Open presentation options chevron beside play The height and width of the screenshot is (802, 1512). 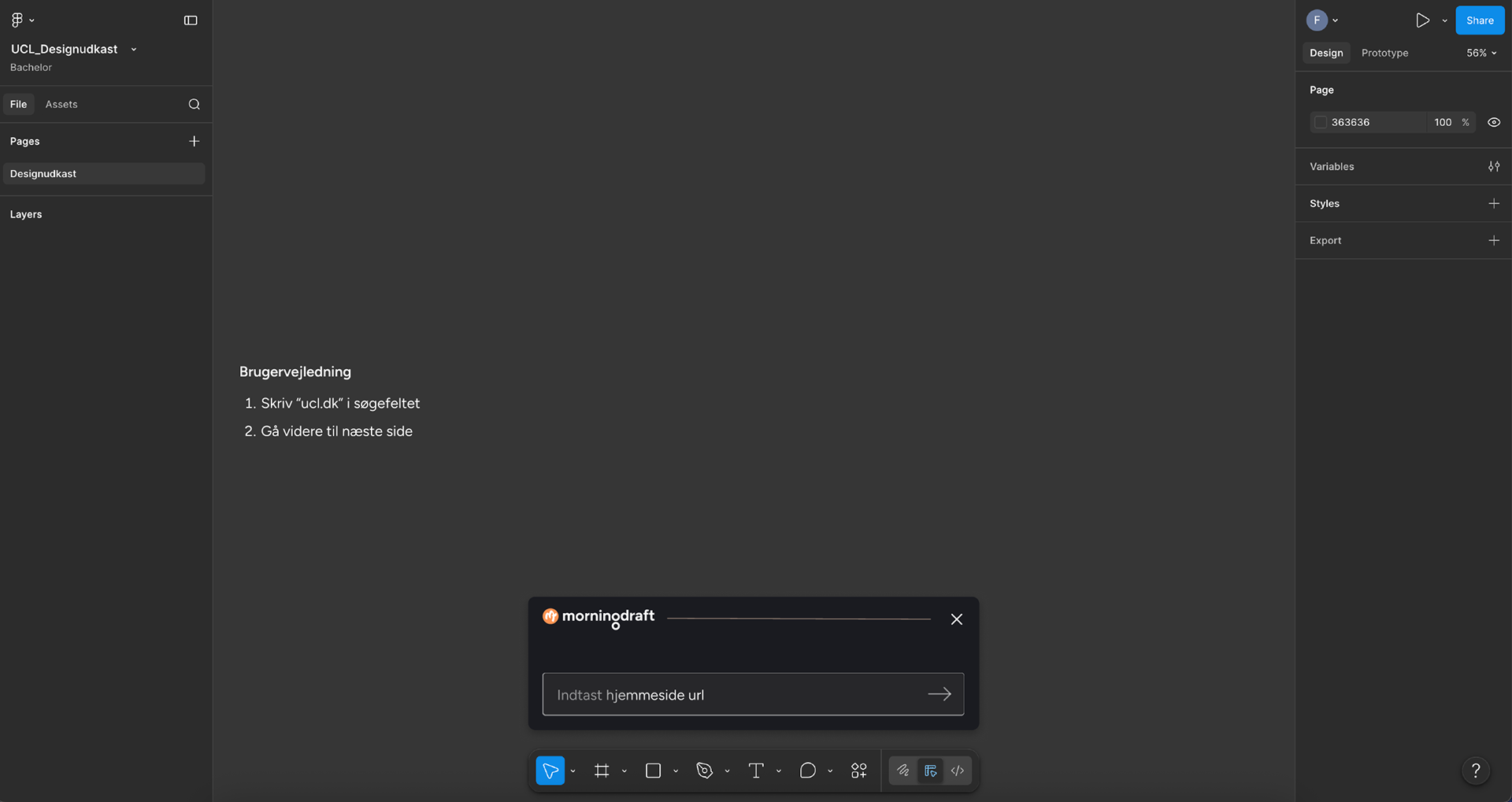pyautogui.click(x=1444, y=20)
